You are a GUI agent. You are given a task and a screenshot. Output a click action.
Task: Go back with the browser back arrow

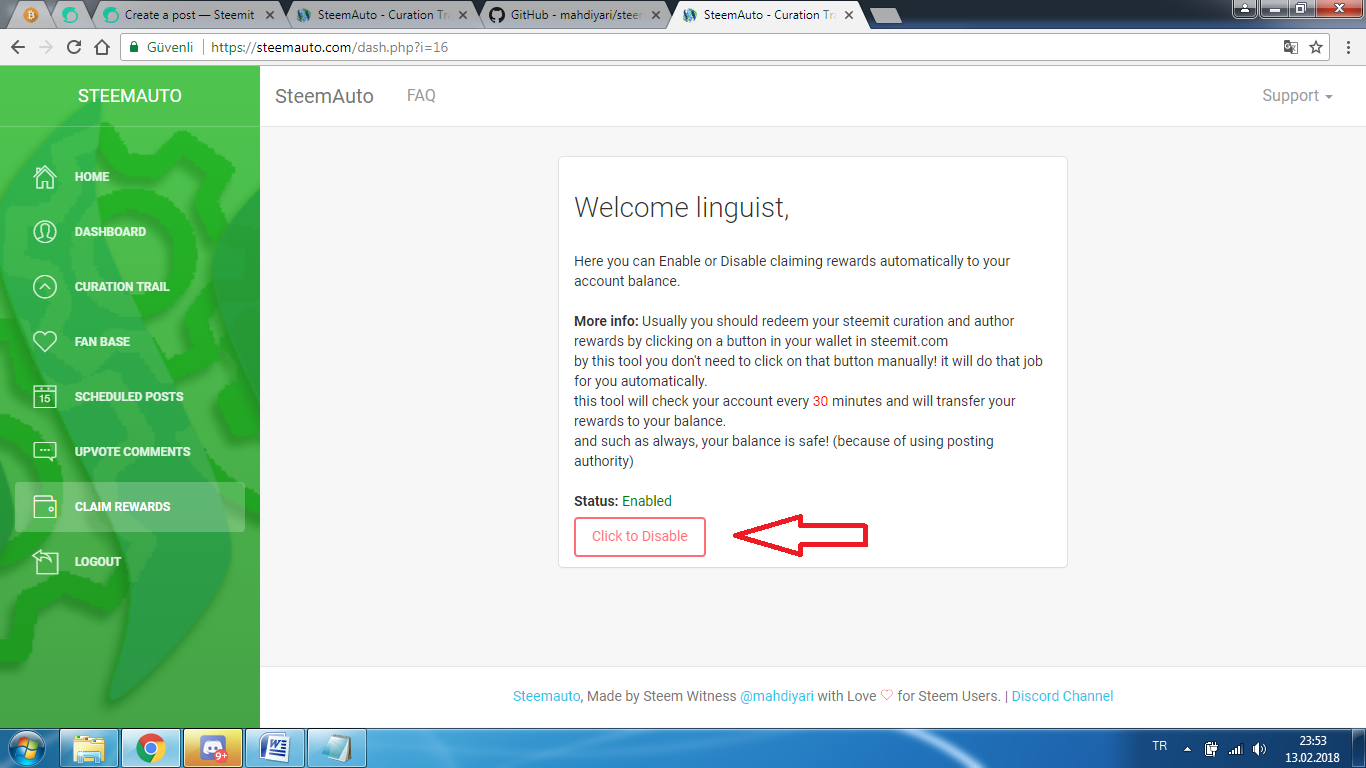[x=18, y=47]
